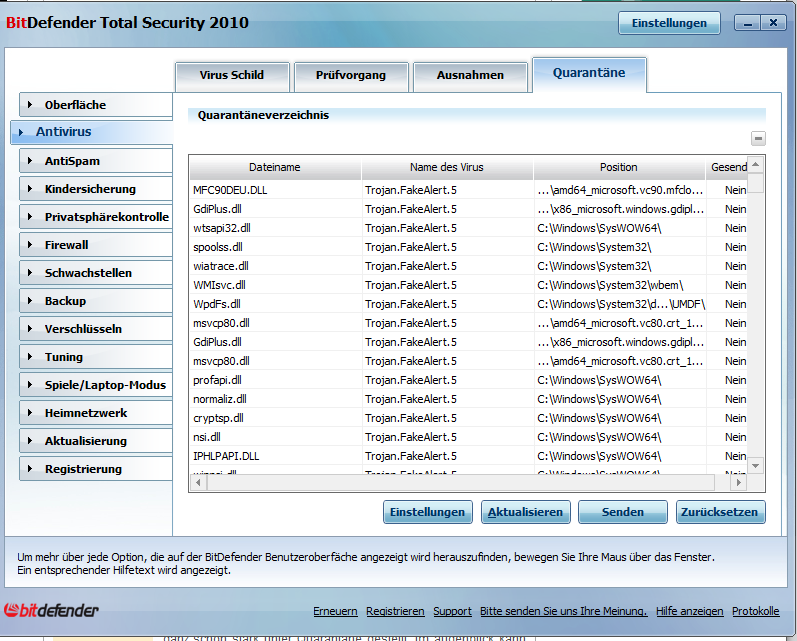
Task: Open the Protokolle link
Action: [756, 611]
